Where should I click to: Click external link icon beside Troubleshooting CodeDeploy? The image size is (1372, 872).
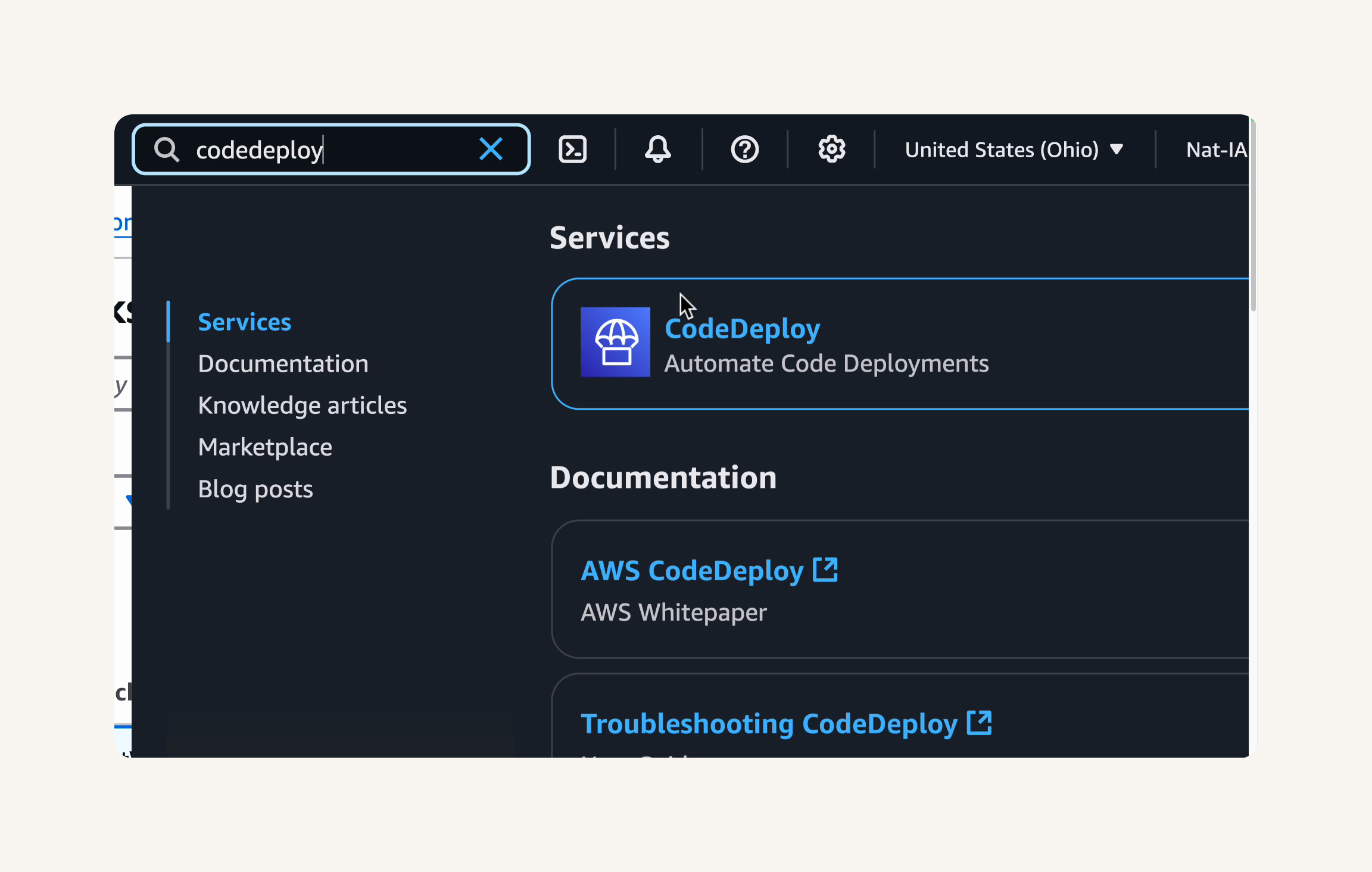pos(979,722)
